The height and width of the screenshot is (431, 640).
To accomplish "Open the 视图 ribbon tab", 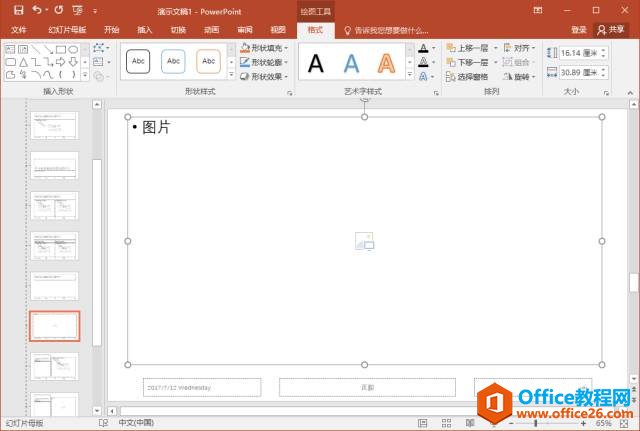I will click(278, 30).
